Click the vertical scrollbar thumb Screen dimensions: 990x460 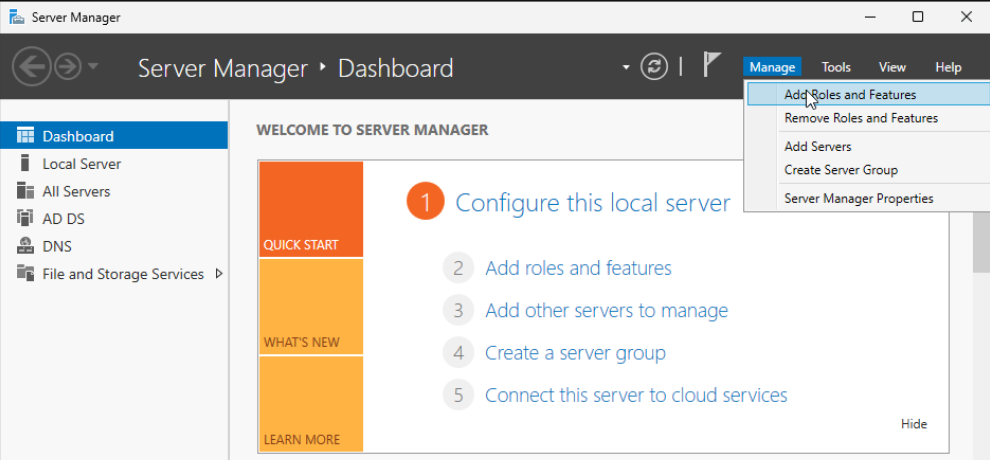coord(981,242)
